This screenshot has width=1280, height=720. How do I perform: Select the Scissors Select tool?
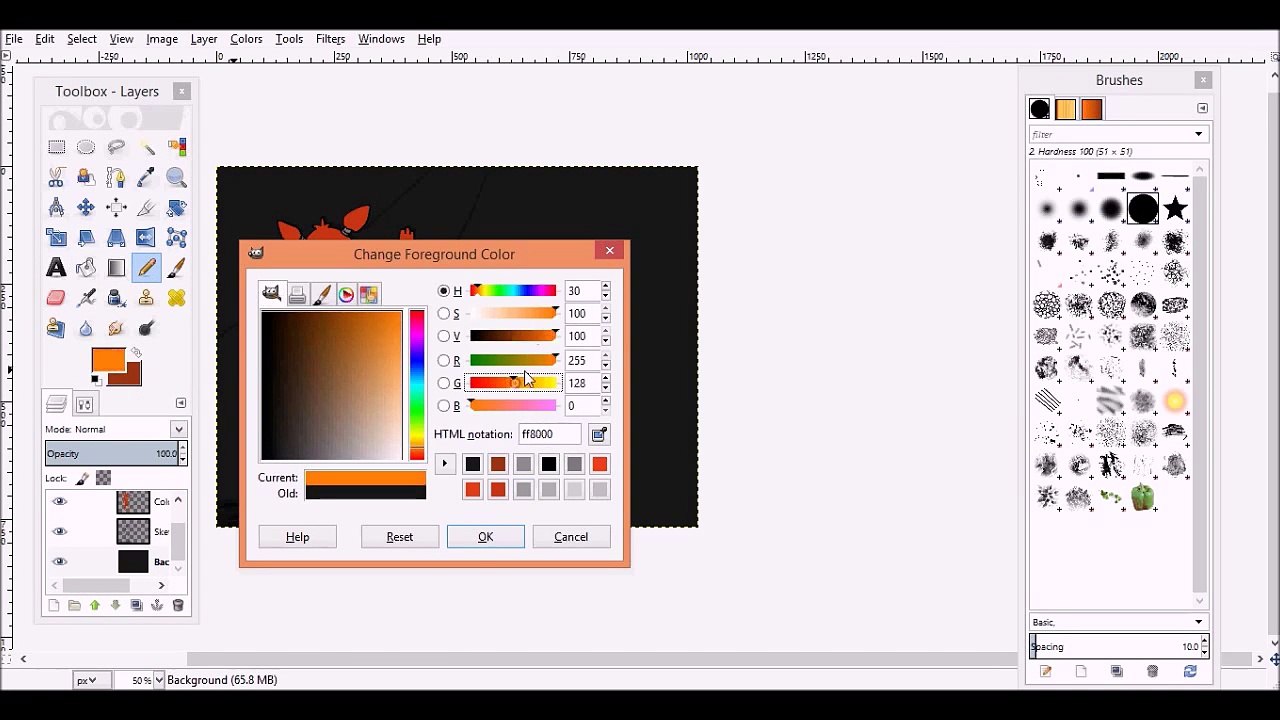point(56,177)
